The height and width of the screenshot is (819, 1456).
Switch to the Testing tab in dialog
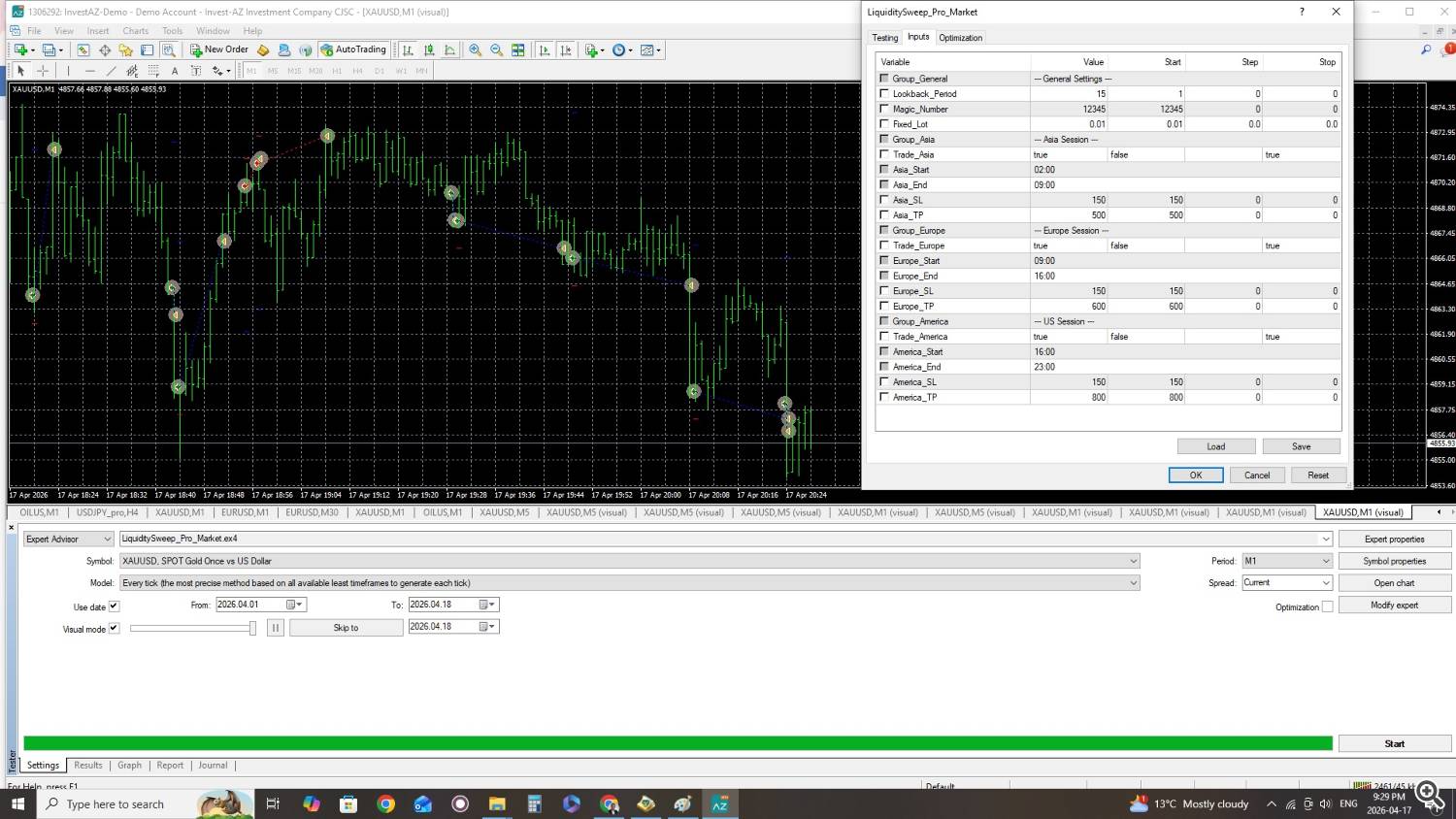click(x=884, y=38)
